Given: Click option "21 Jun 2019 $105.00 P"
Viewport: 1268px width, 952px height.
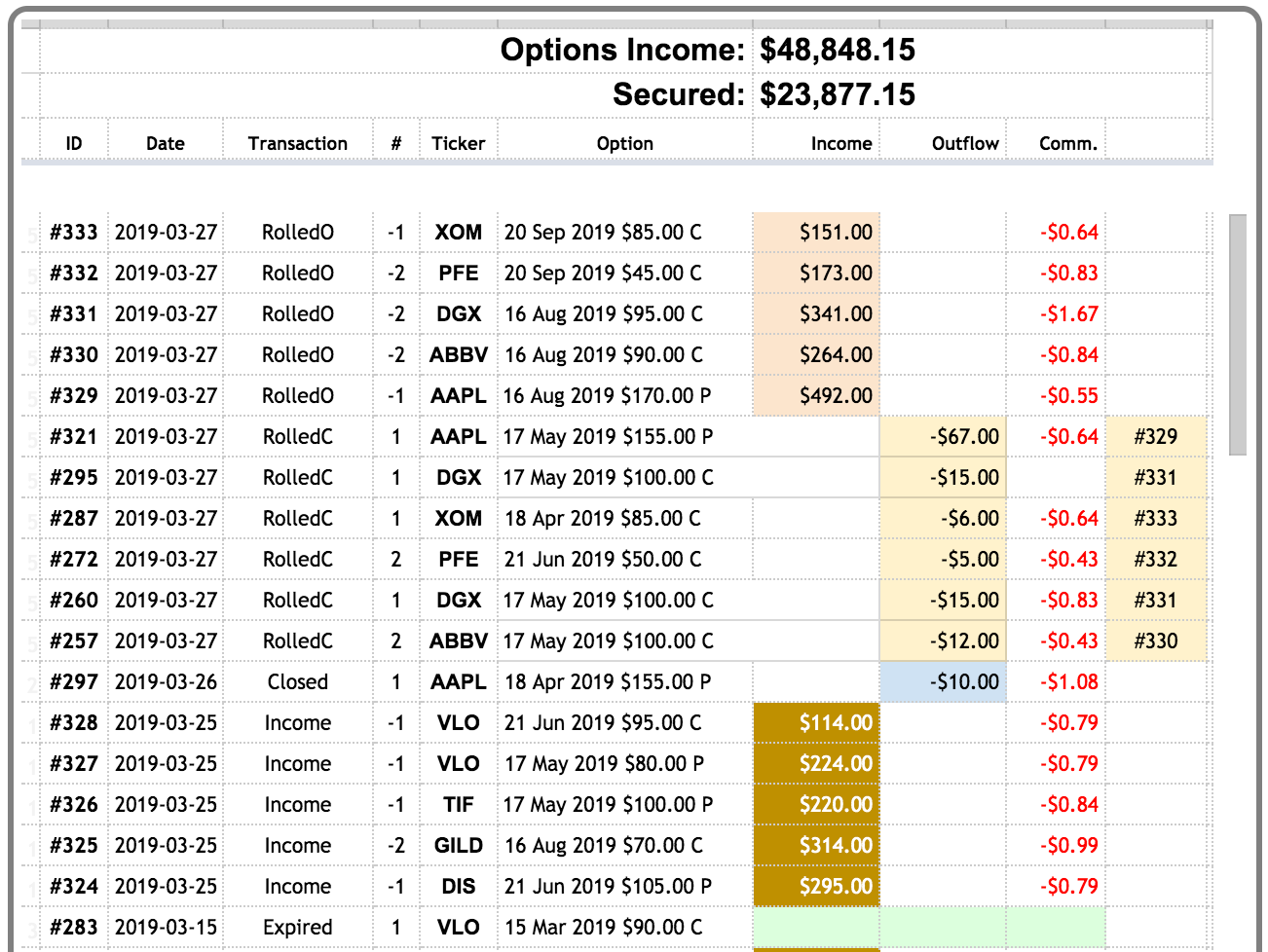Looking at the screenshot, I should pyautogui.click(x=608, y=887).
